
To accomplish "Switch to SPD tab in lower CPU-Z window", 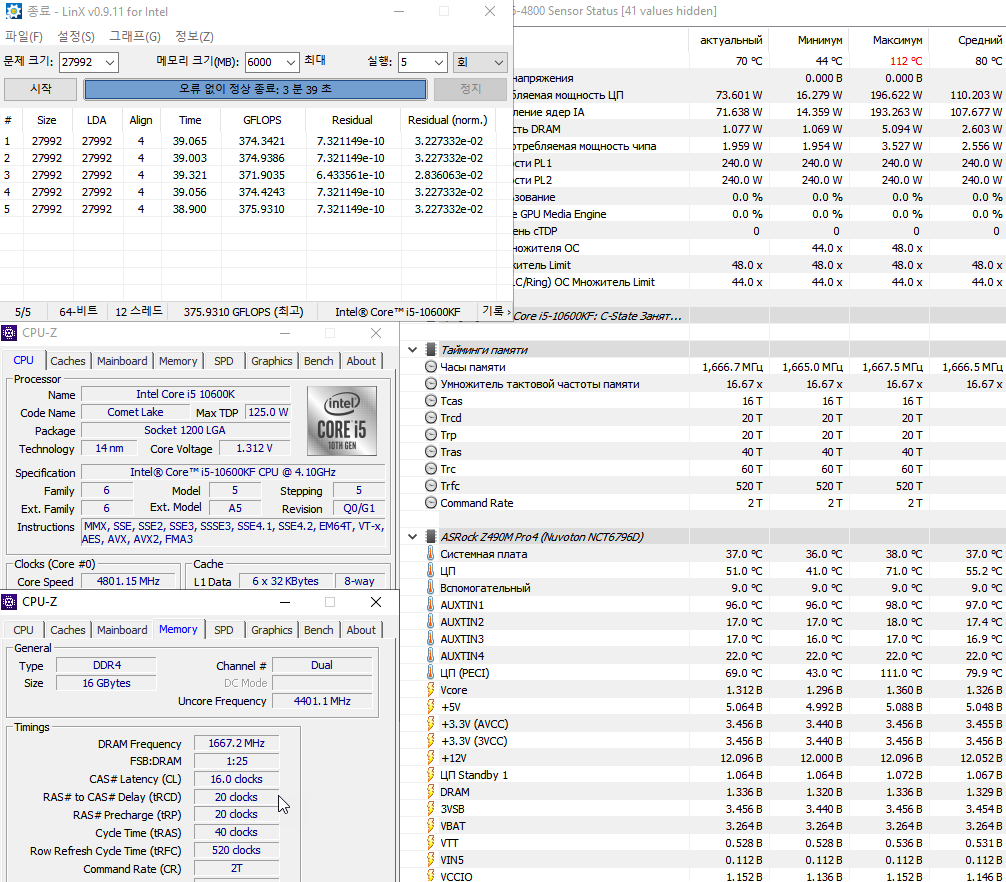I will (223, 630).
